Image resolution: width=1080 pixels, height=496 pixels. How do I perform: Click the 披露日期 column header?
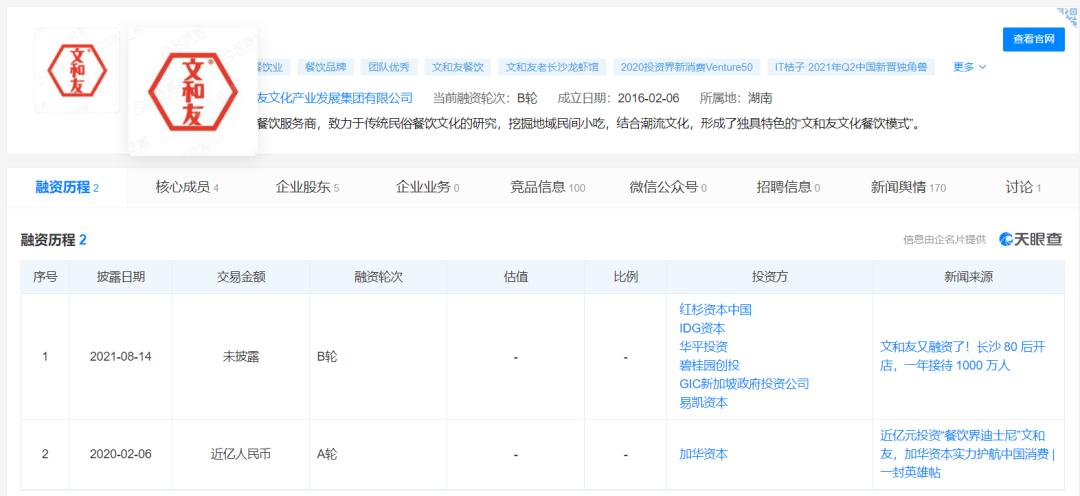[121, 277]
